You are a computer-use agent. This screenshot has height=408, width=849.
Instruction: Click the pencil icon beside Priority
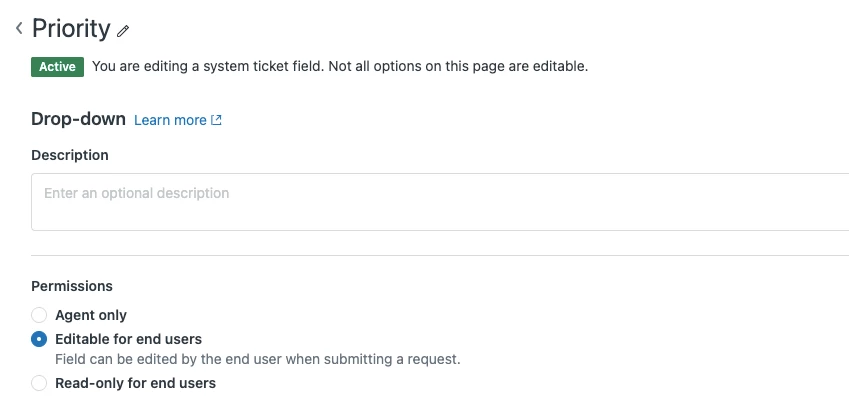click(123, 31)
